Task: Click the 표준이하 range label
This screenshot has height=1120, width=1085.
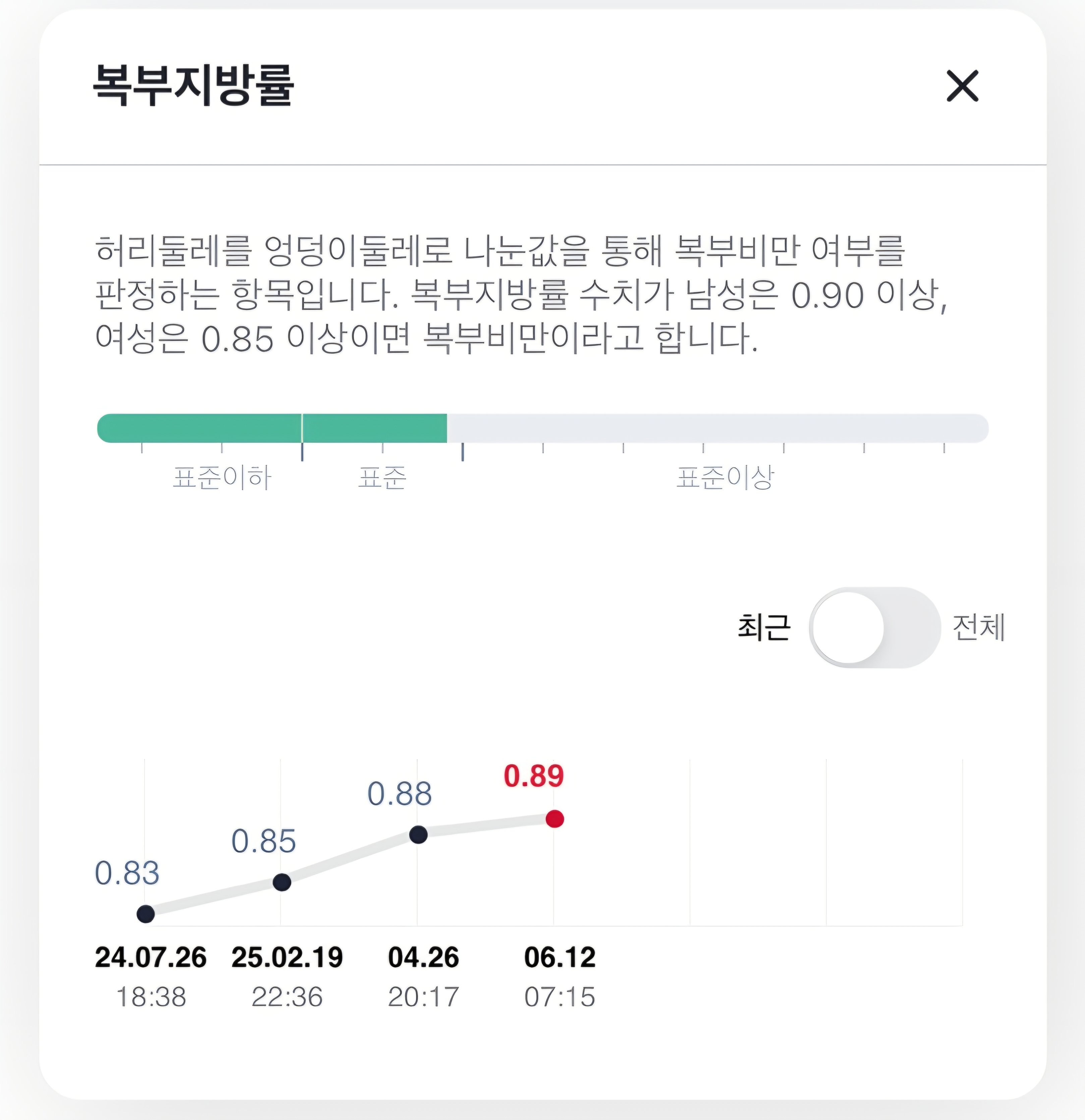Action: click(222, 478)
